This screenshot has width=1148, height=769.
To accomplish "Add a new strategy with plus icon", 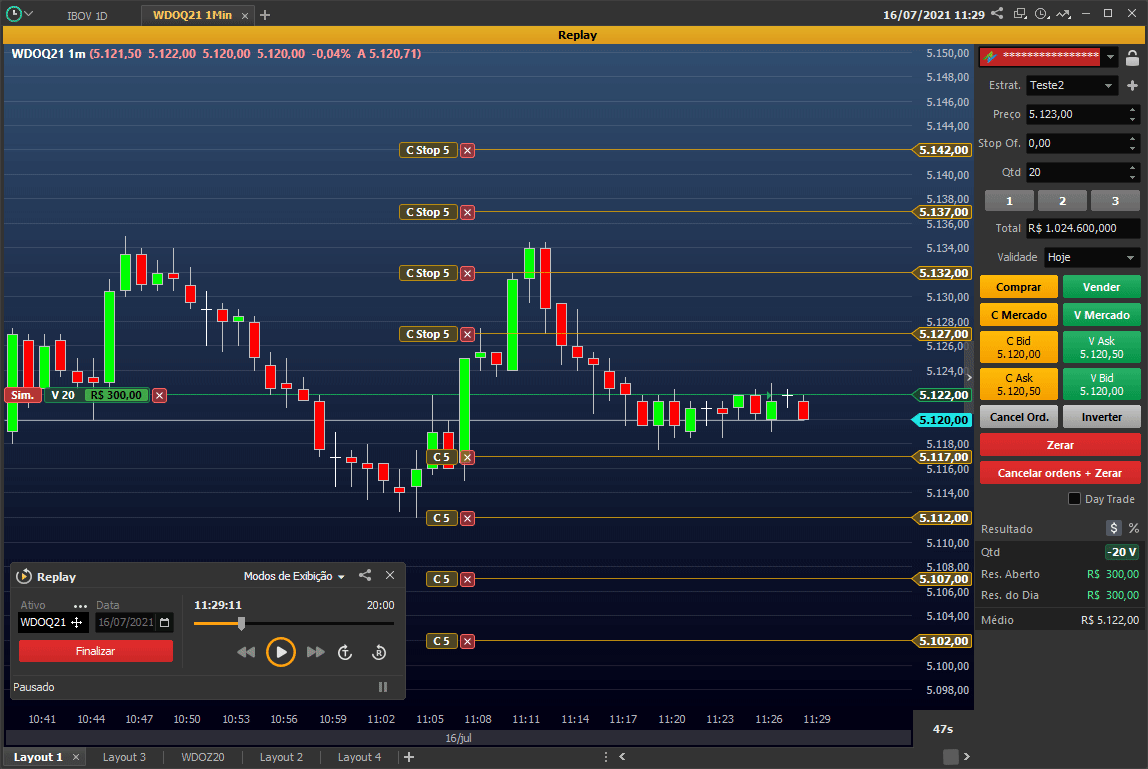I will tap(1132, 86).
